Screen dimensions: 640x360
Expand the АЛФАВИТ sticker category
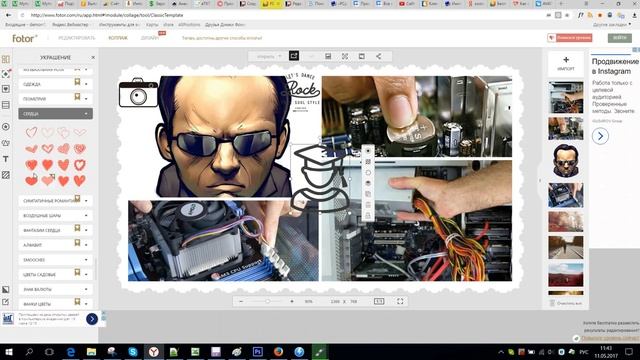[56, 244]
